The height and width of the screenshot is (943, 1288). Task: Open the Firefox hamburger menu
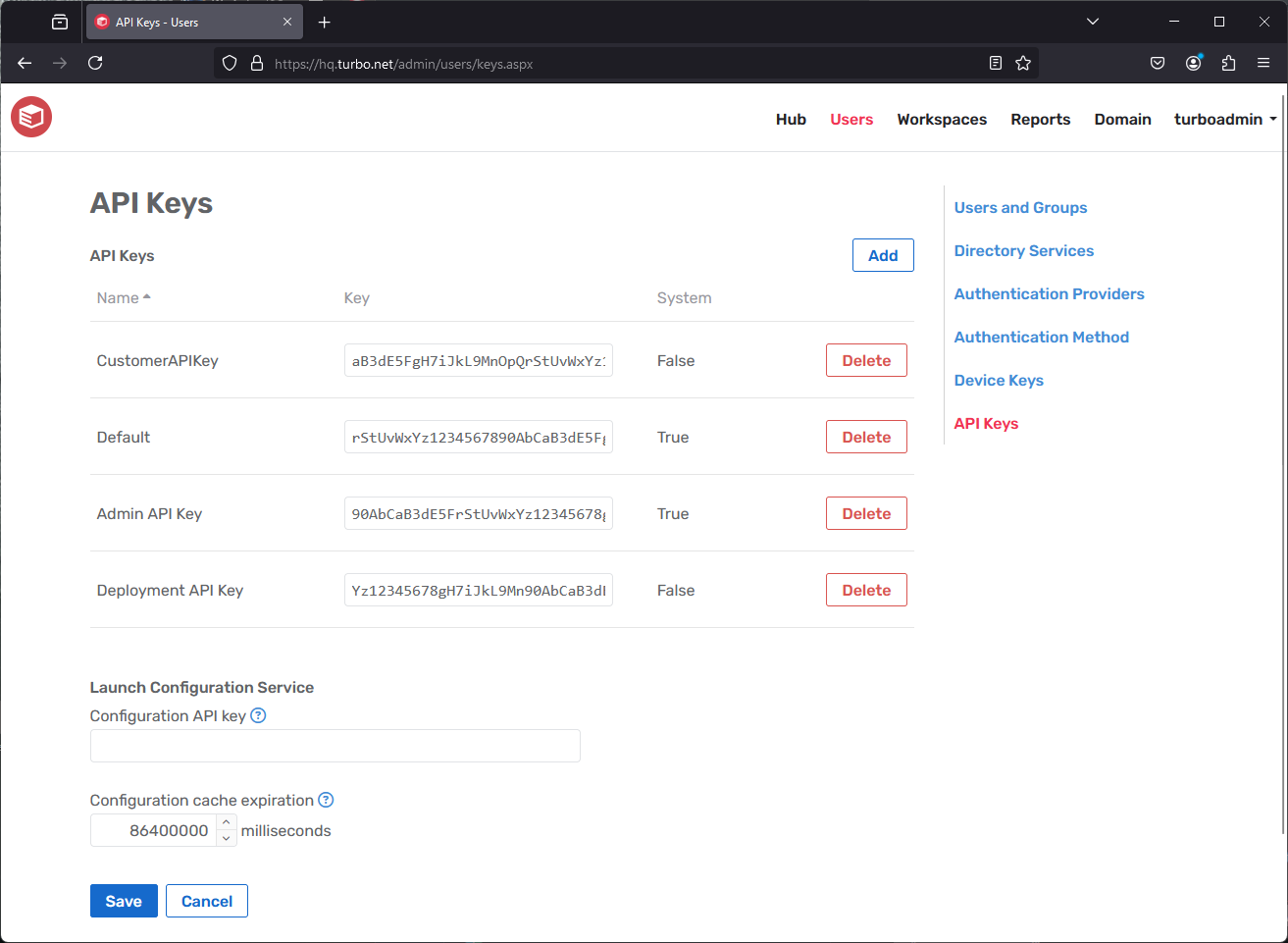pos(1263,63)
